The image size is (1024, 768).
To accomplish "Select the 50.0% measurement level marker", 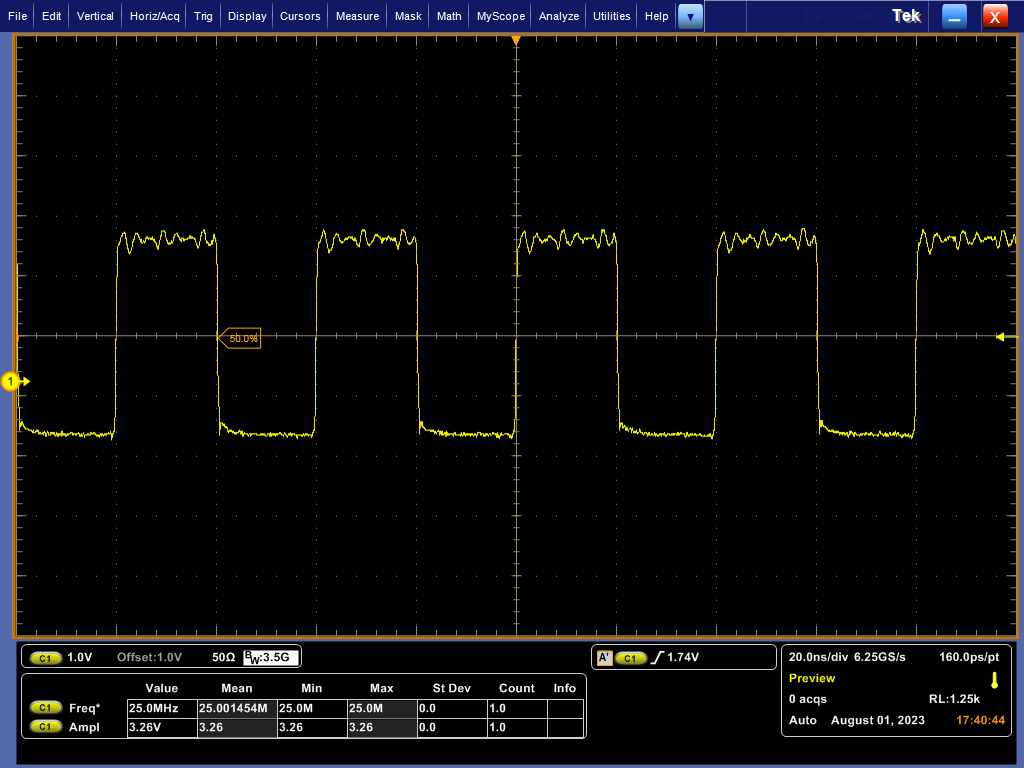I will [241, 339].
